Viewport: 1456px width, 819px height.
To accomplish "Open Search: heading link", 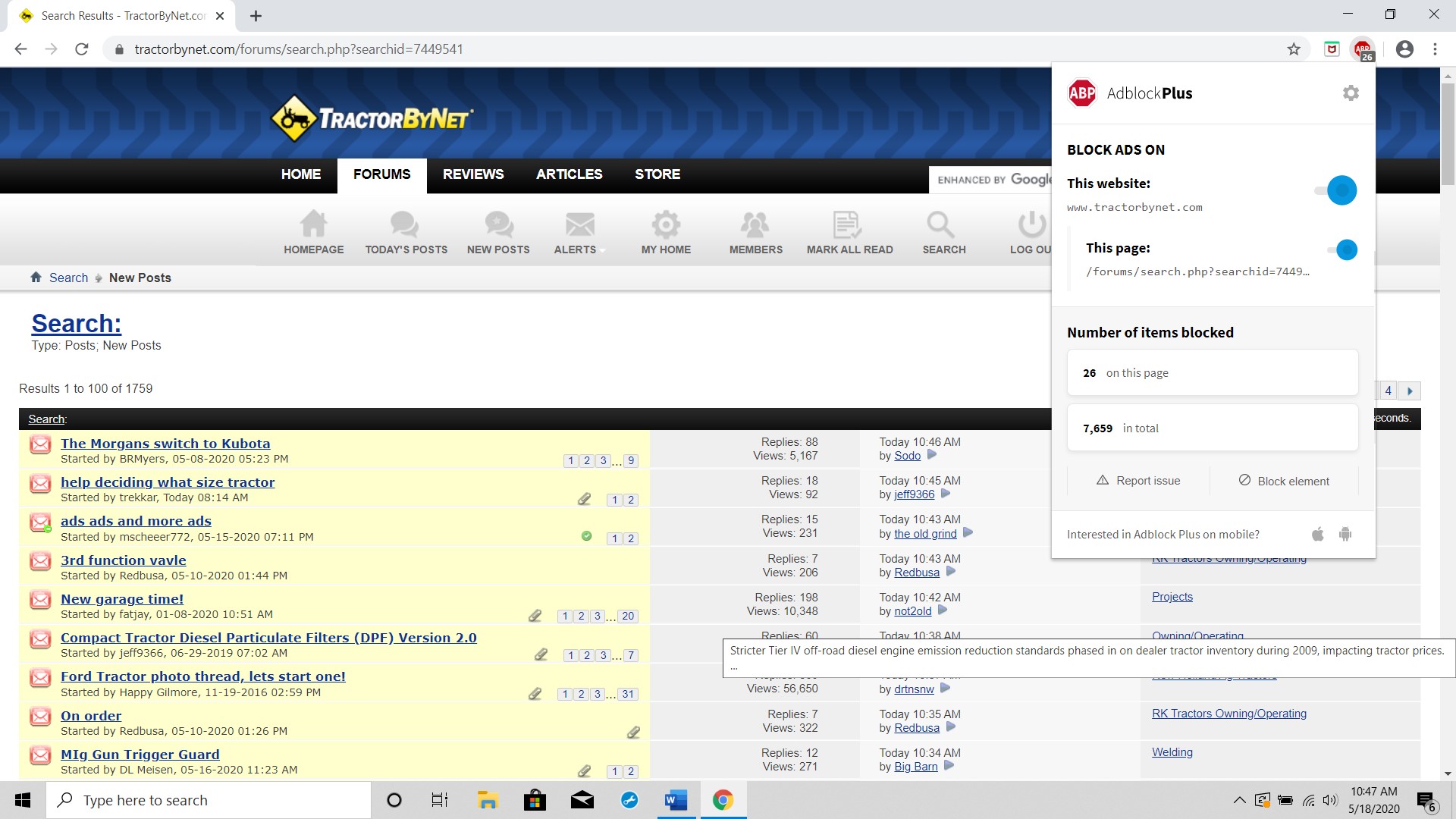I will [77, 324].
